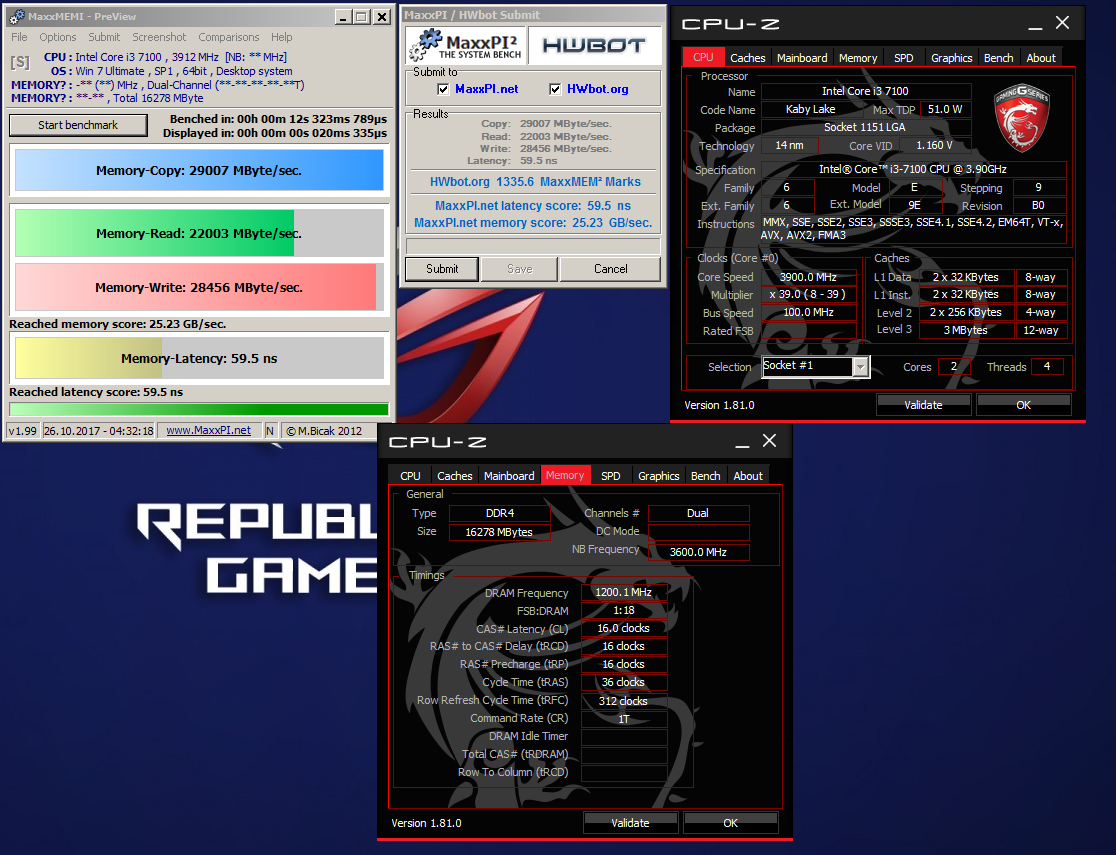The height and width of the screenshot is (855, 1116).
Task: Click the memory Size value 16278 MBytes
Action: coord(499,532)
